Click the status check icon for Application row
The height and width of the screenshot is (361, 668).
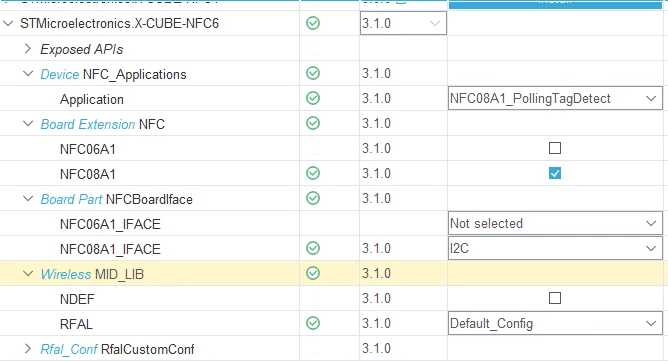click(313, 98)
